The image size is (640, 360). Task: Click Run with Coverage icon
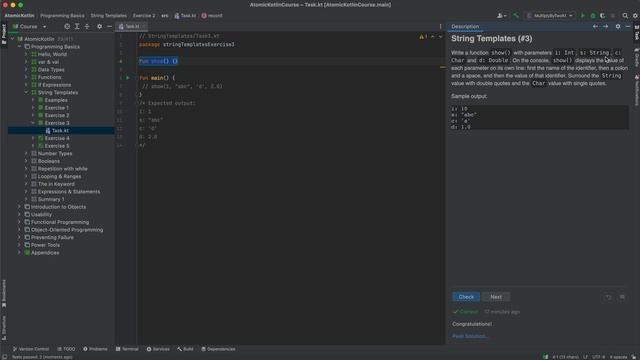click(x=602, y=16)
